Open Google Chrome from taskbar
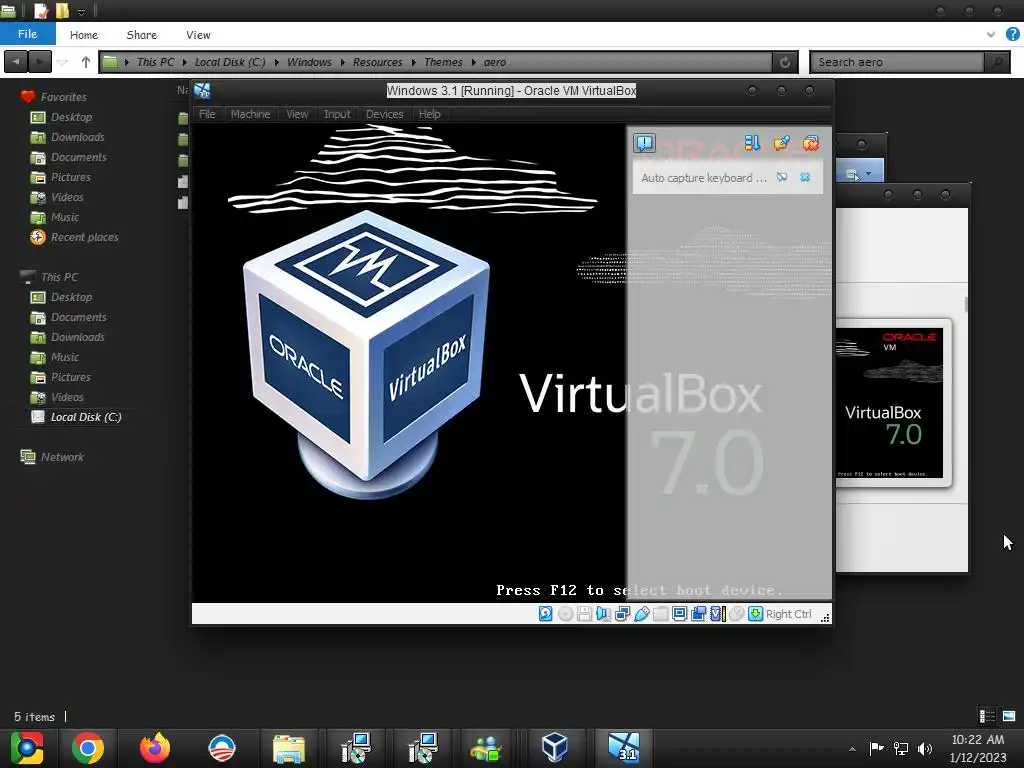Viewport: 1024px width, 768px height. (88, 748)
